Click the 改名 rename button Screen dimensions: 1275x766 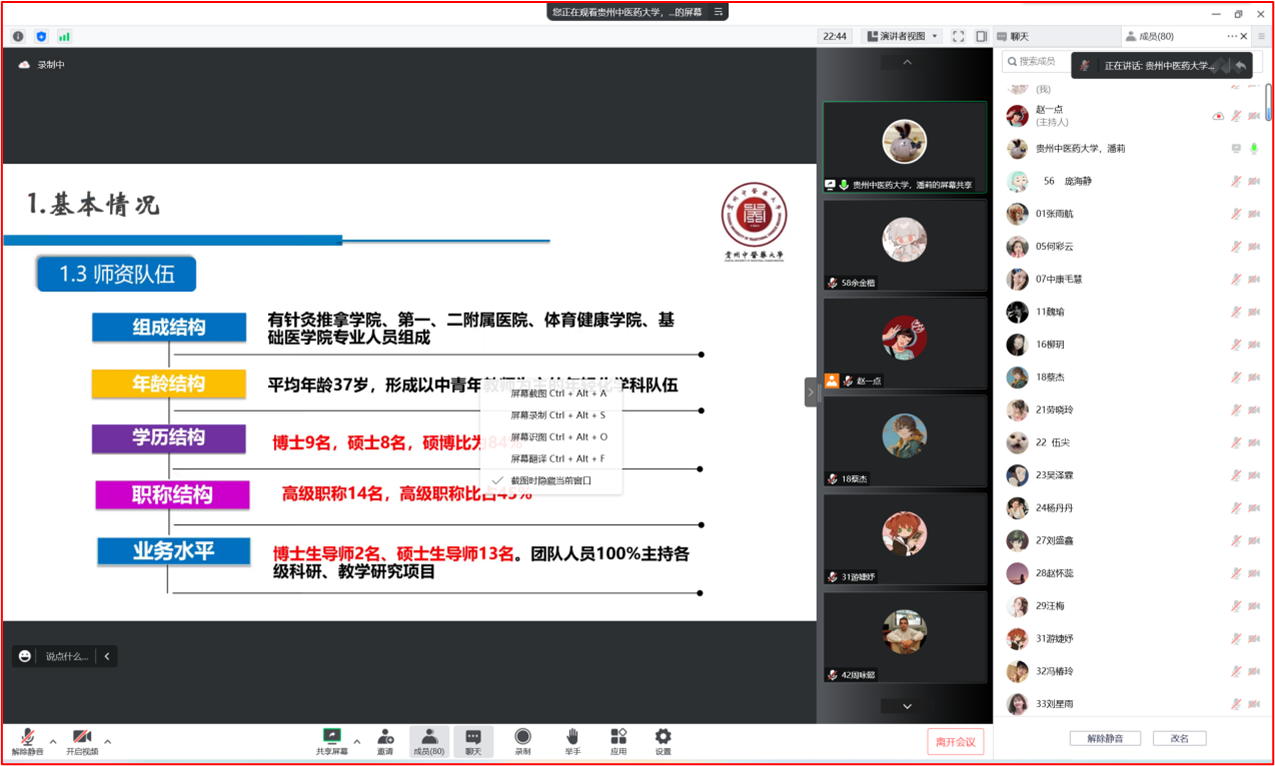pyautogui.click(x=1179, y=738)
